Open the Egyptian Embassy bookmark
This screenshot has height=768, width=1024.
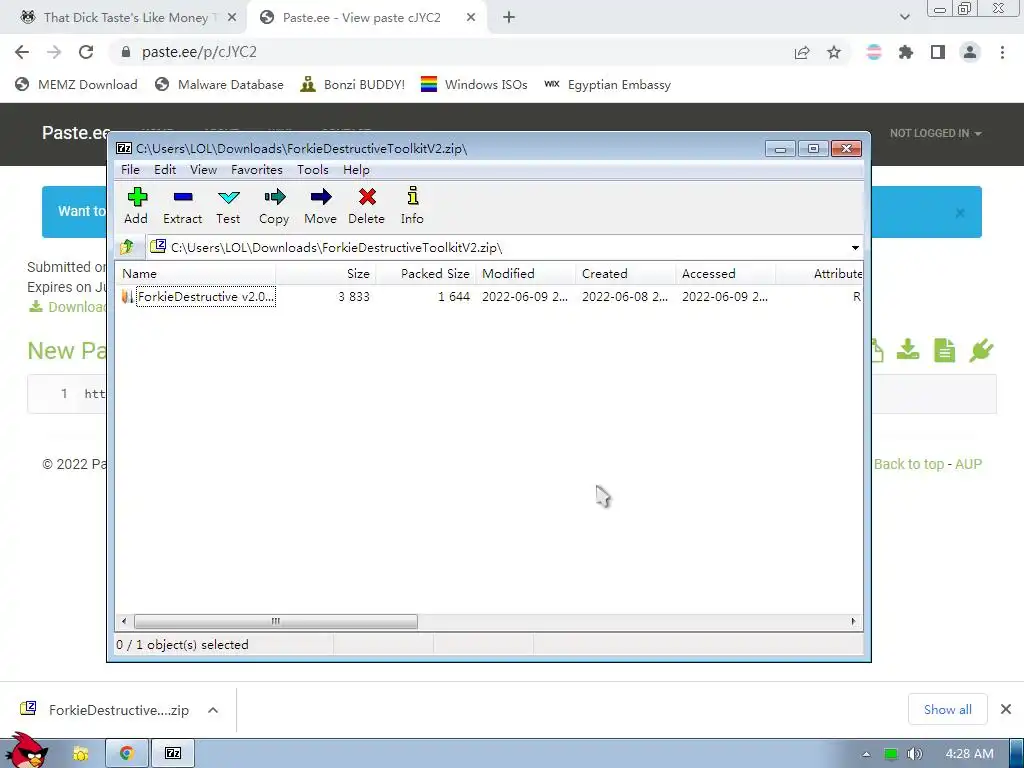click(607, 85)
